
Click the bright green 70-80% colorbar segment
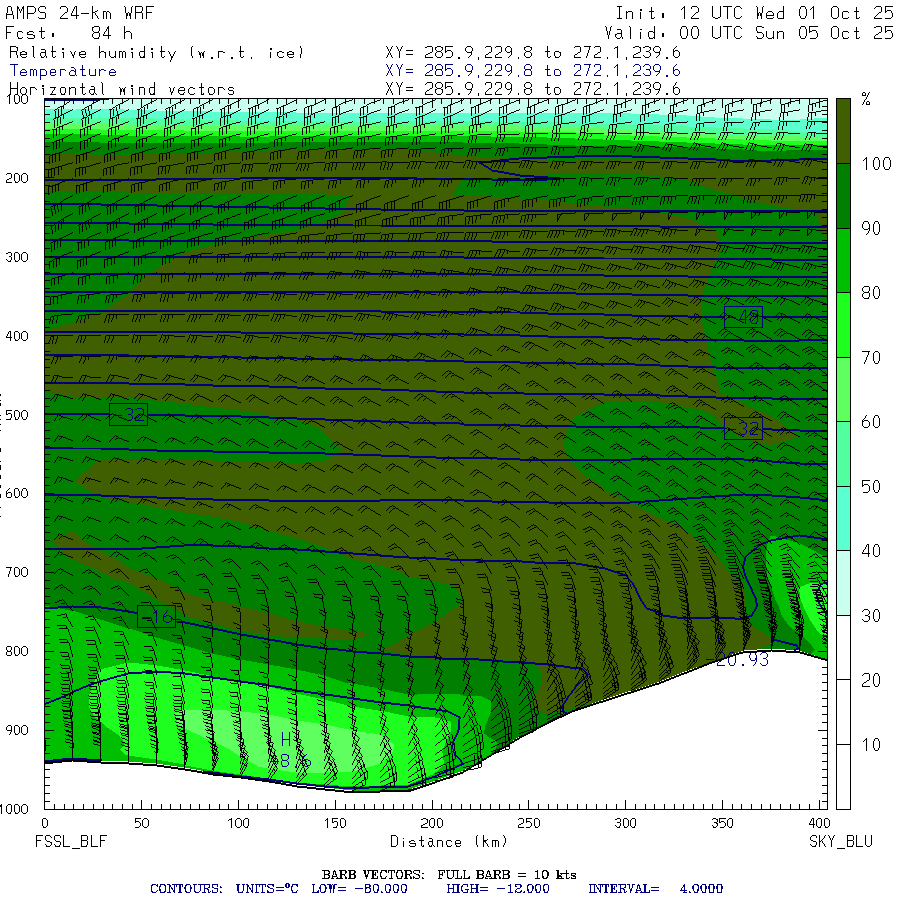[x=843, y=325]
